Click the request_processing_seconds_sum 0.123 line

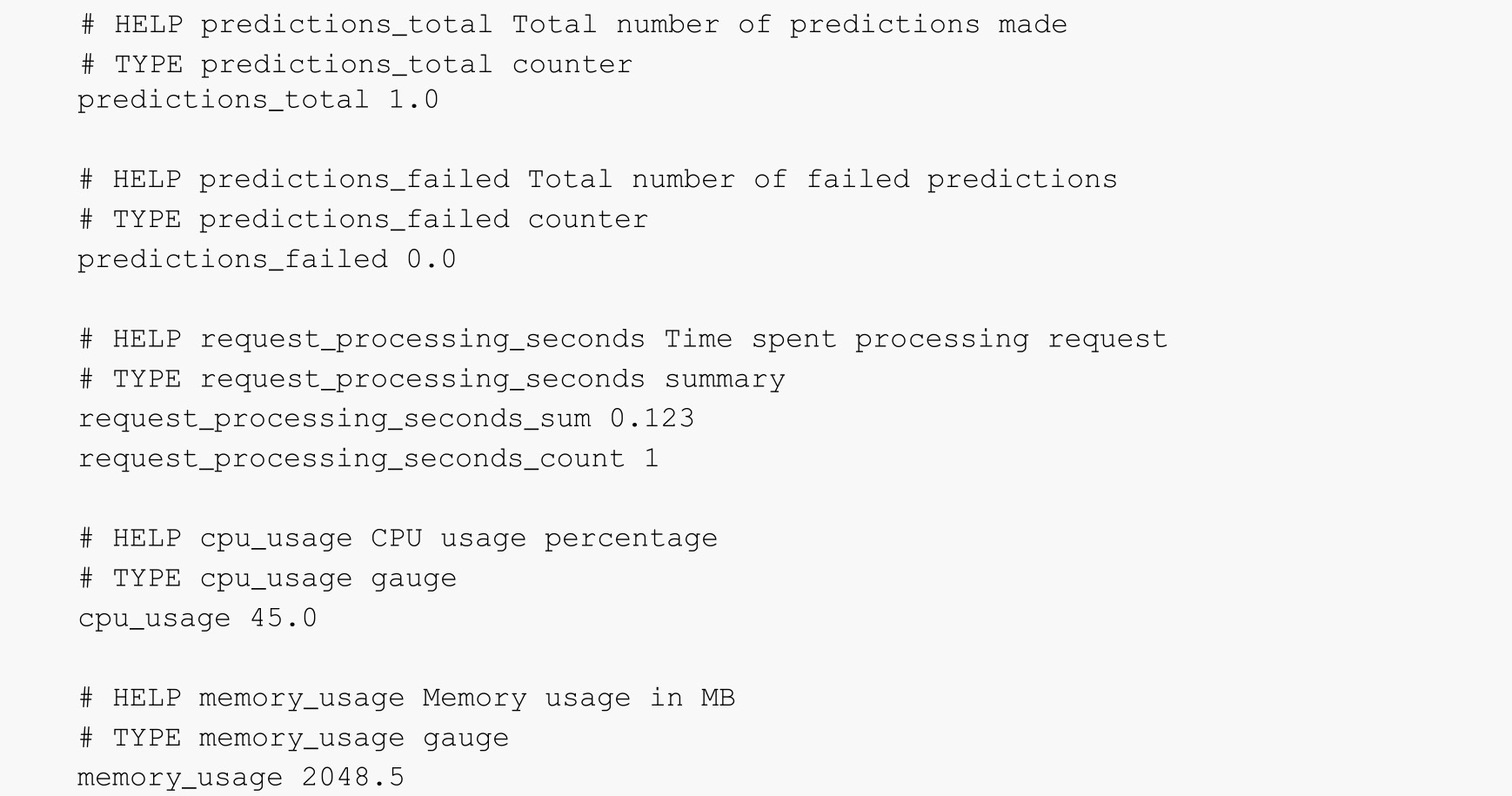tap(386, 419)
